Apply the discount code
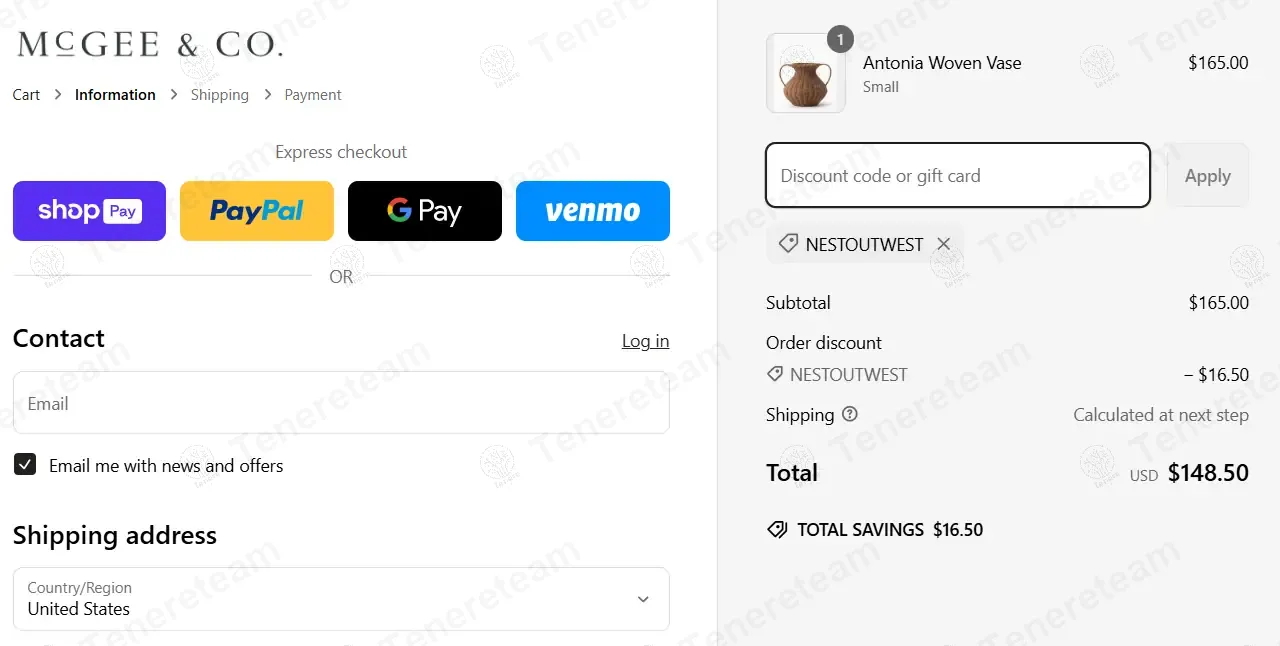This screenshot has height=646, width=1280. click(1207, 175)
